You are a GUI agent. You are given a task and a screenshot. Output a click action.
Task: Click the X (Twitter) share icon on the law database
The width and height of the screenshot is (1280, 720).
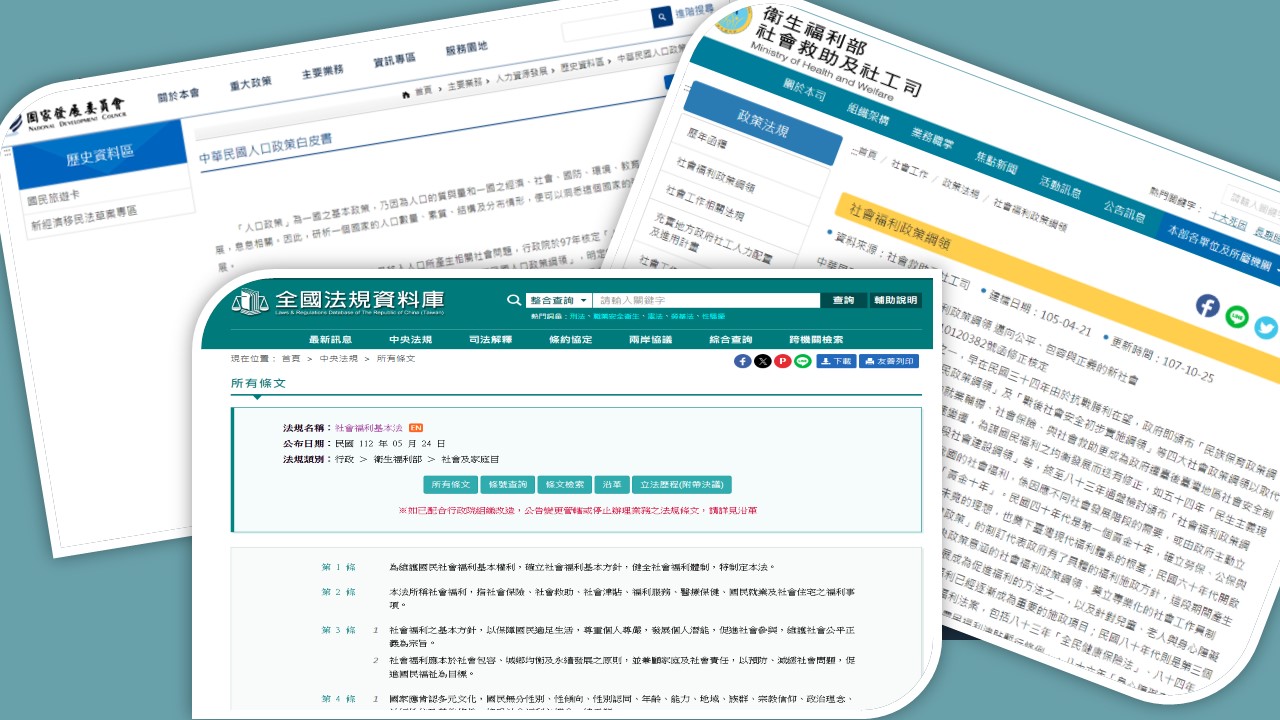[762, 361]
